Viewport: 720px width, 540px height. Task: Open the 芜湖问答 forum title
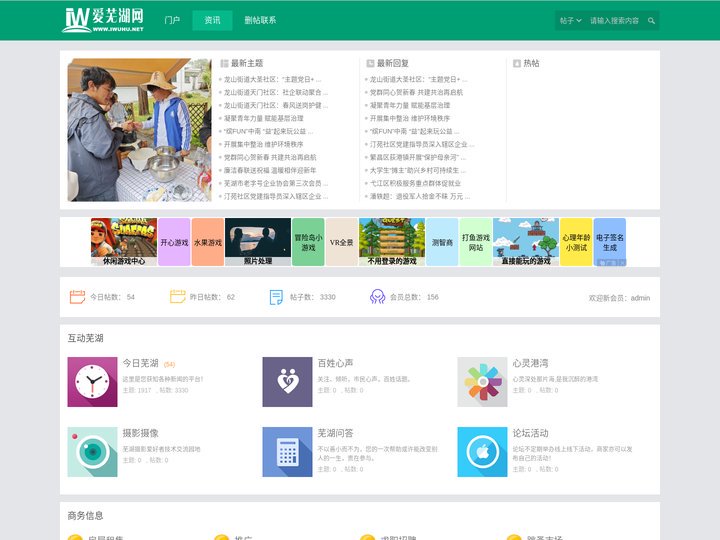335,433
